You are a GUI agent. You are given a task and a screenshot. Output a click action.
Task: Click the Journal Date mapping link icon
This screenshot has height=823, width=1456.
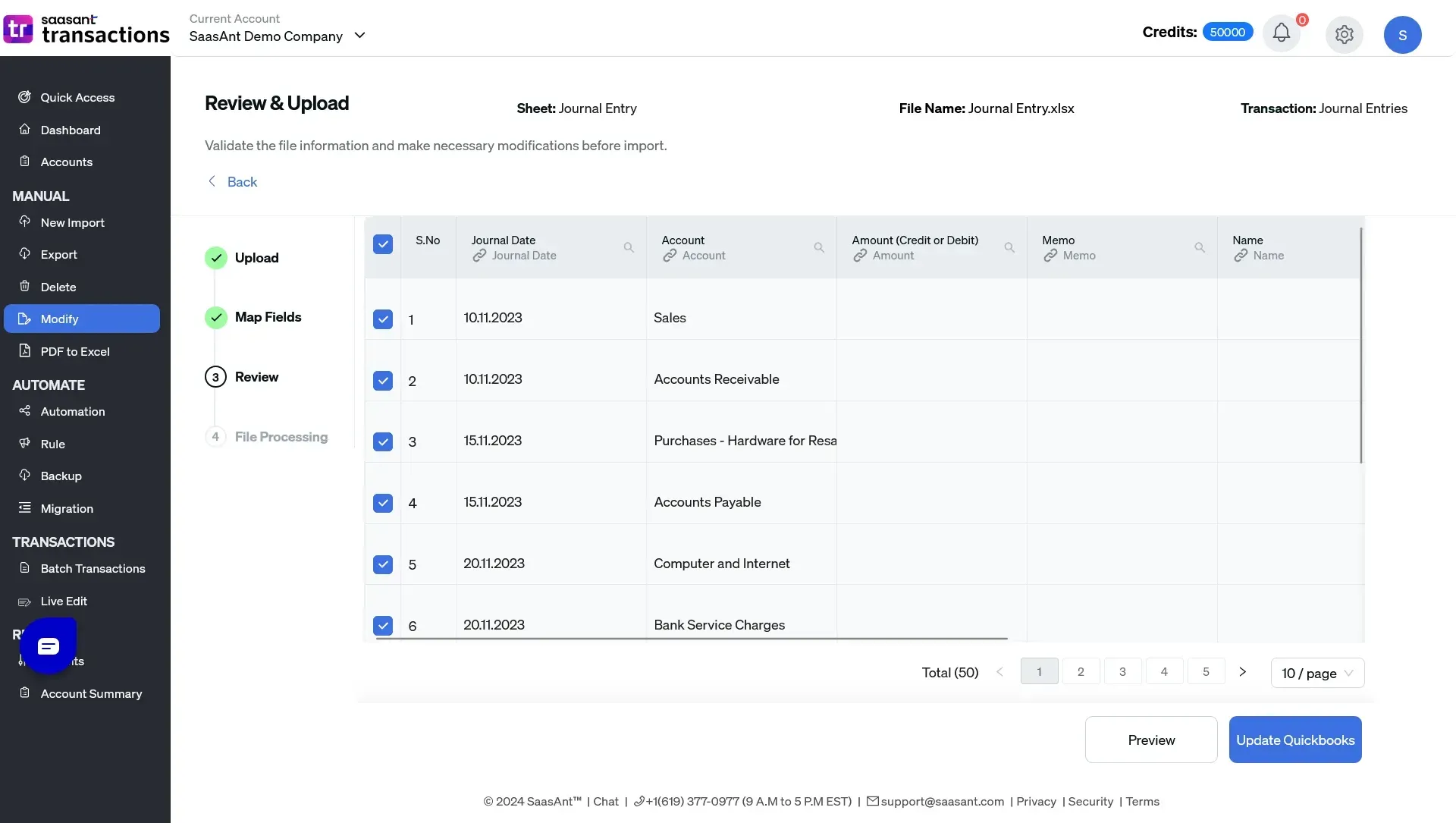tap(479, 256)
